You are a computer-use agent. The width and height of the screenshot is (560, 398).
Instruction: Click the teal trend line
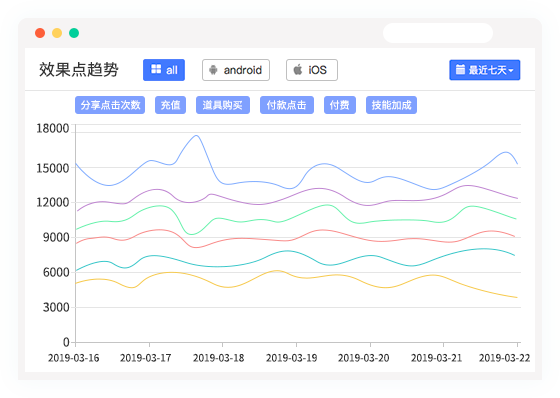296,252
